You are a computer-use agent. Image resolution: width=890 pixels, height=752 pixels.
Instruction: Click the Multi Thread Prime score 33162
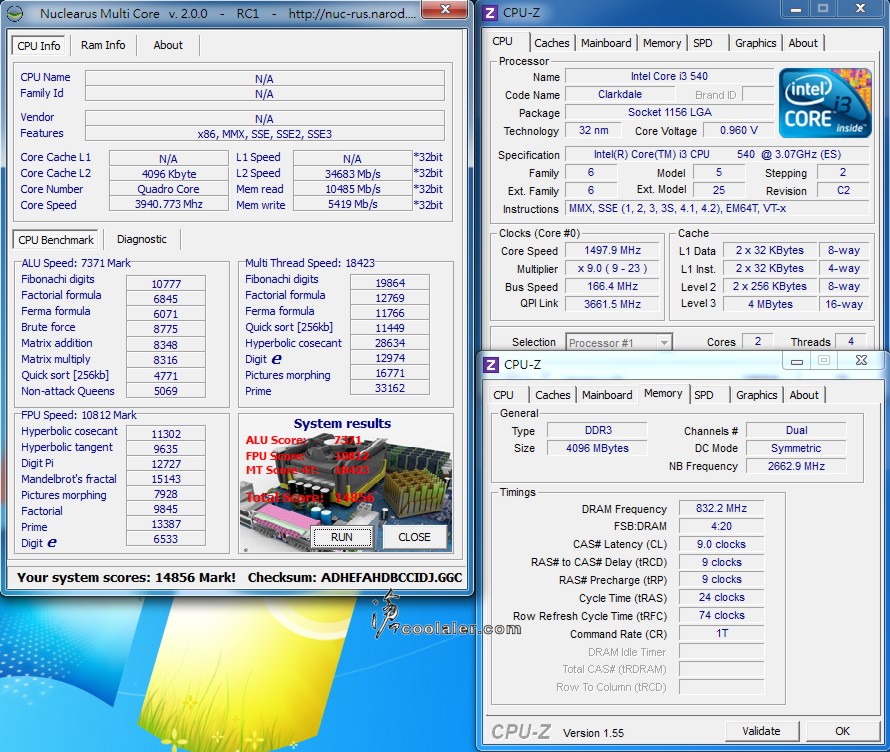point(390,388)
